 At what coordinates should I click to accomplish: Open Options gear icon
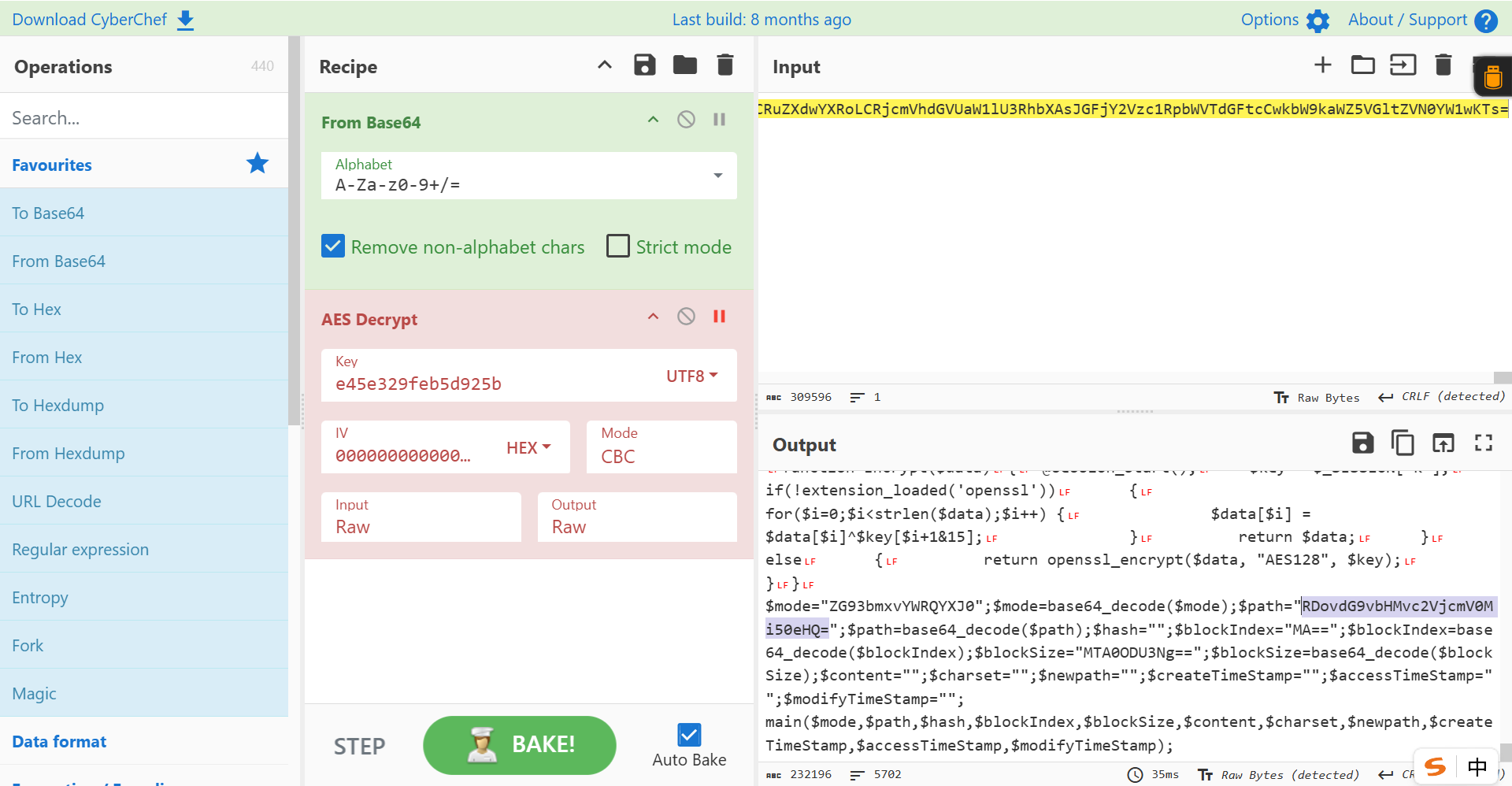(1317, 20)
